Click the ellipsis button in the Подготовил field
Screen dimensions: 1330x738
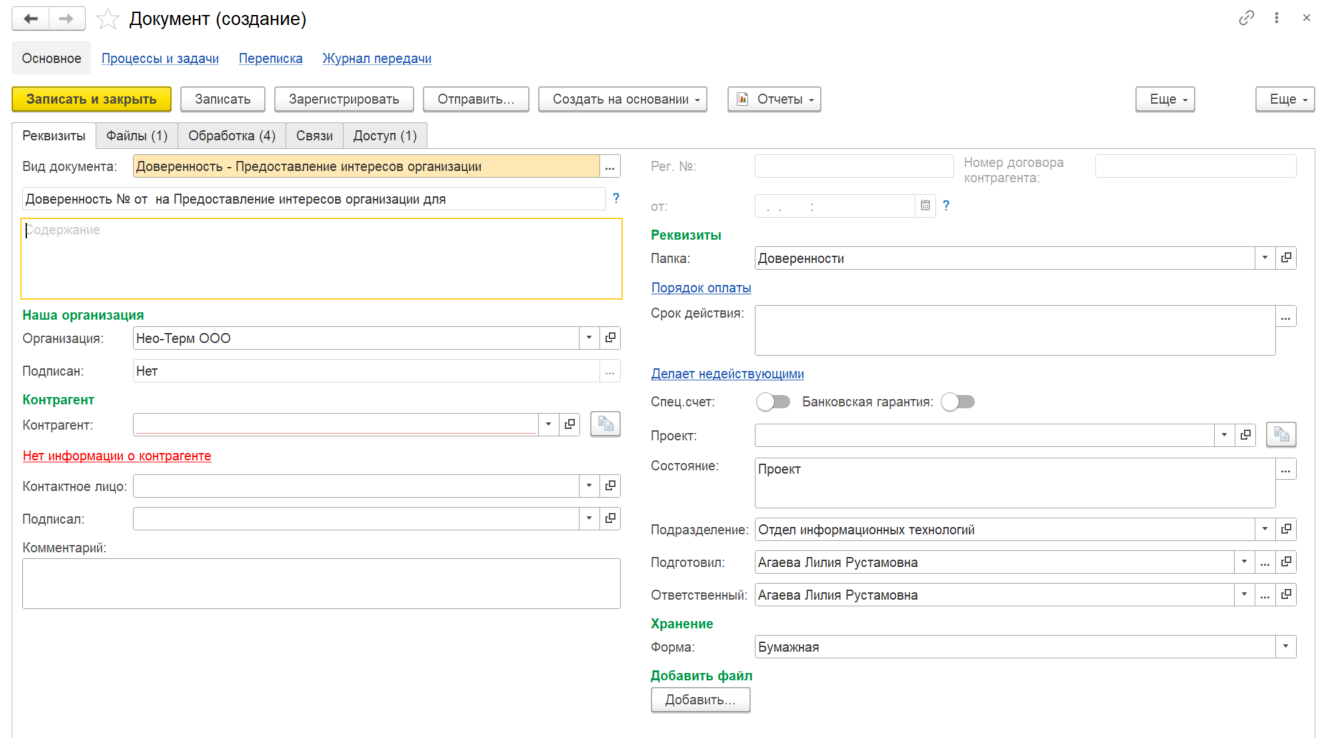click(1266, 562)
